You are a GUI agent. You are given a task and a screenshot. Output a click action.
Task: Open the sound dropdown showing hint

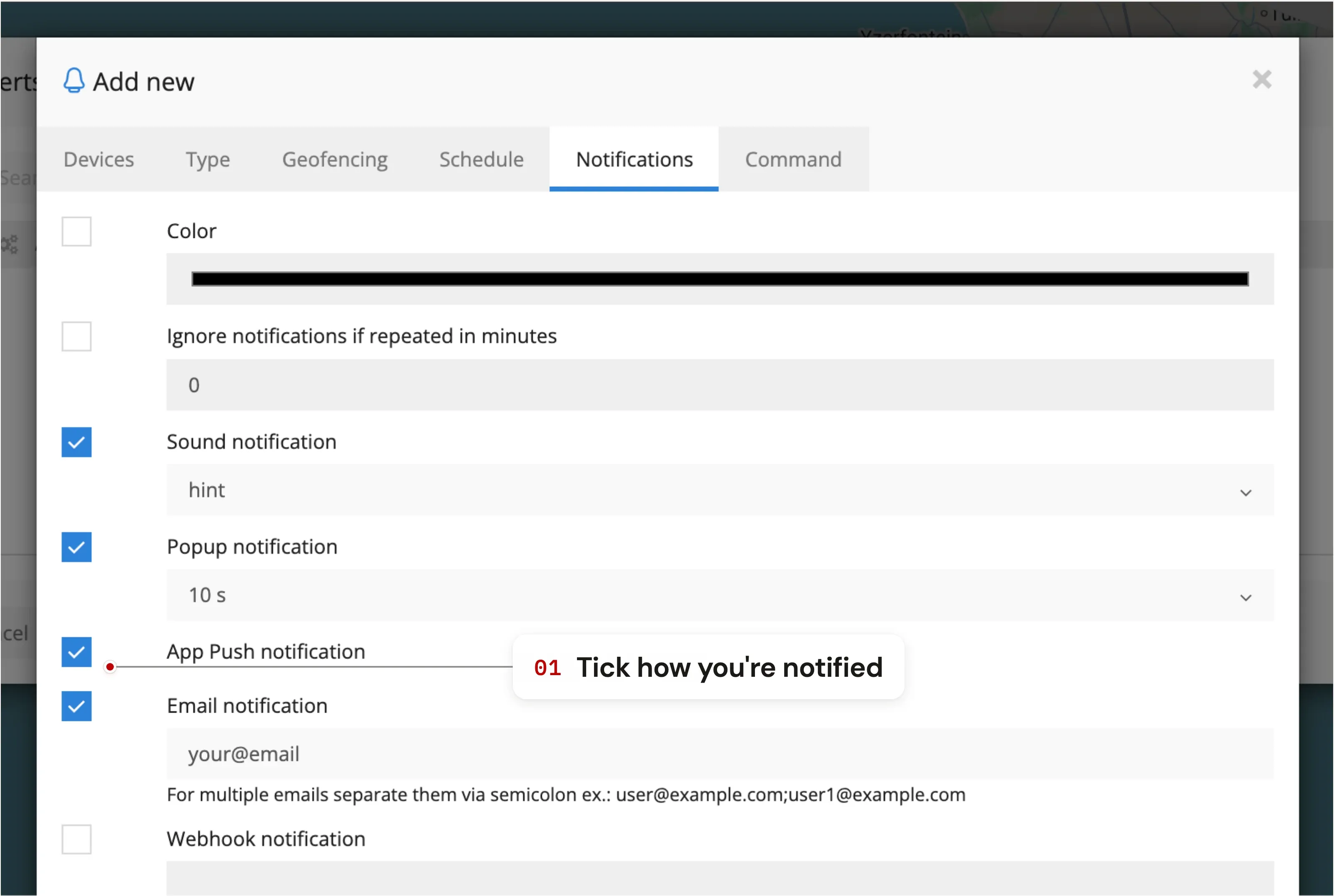coord(720,490)
